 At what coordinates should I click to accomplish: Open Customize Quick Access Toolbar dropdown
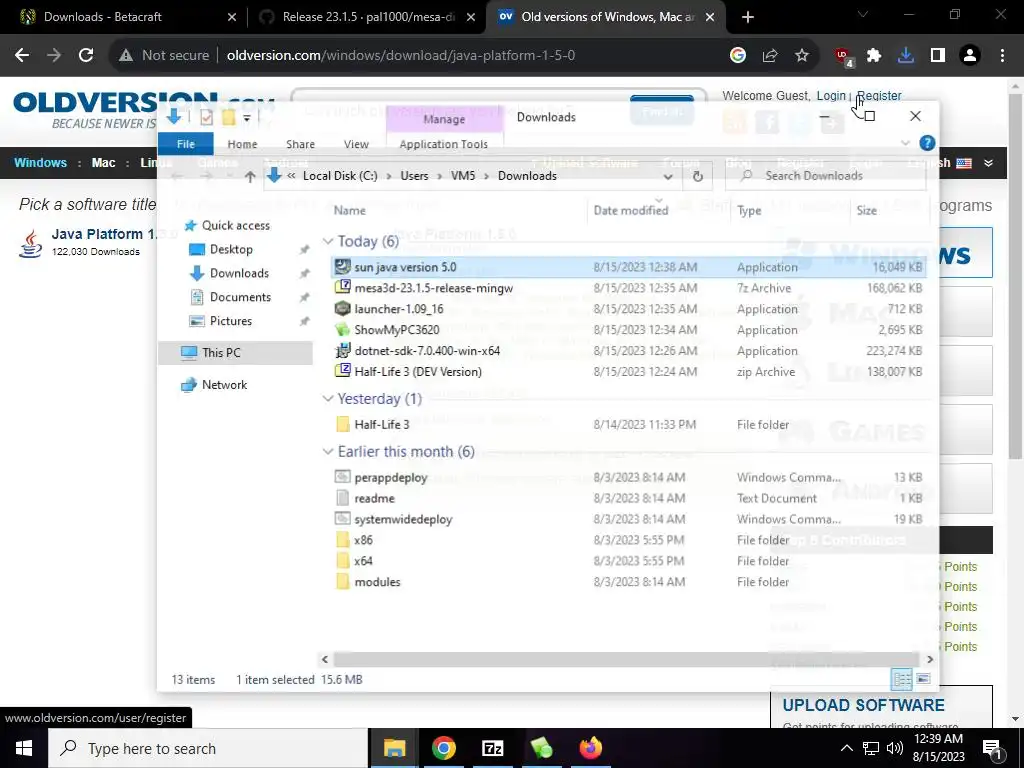(247, 118)
